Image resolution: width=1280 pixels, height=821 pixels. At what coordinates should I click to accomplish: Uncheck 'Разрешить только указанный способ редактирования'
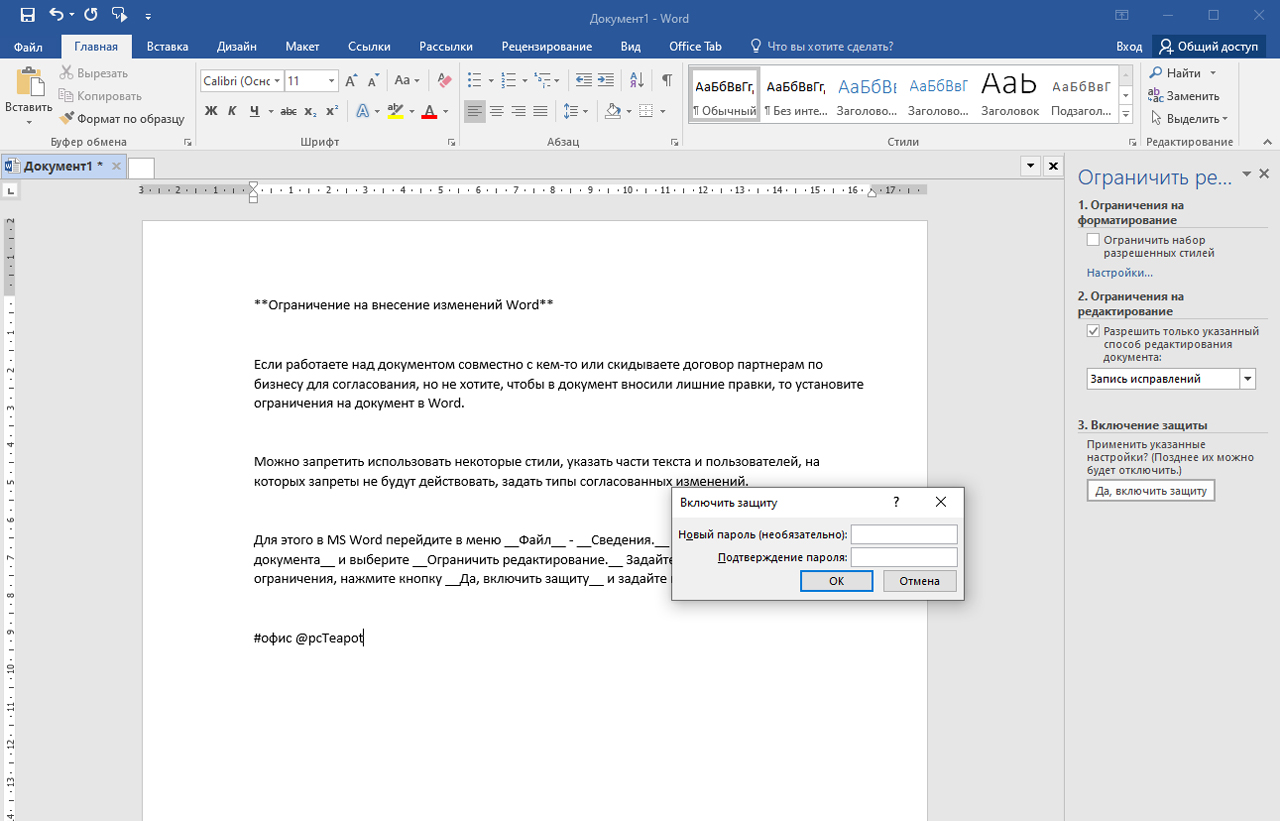[x=1093, y=331]
